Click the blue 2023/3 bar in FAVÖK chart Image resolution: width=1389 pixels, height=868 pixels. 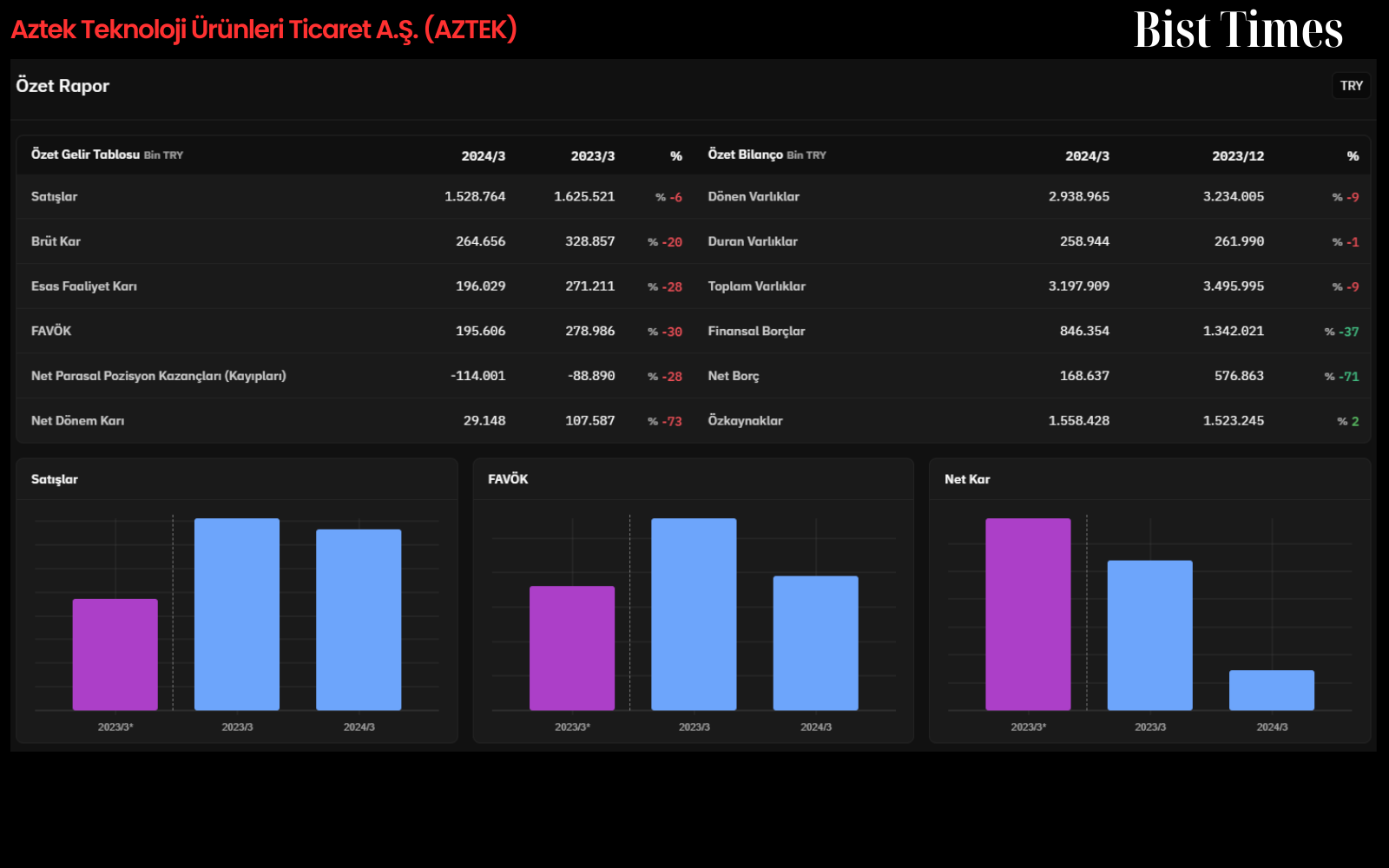point(694,615)
